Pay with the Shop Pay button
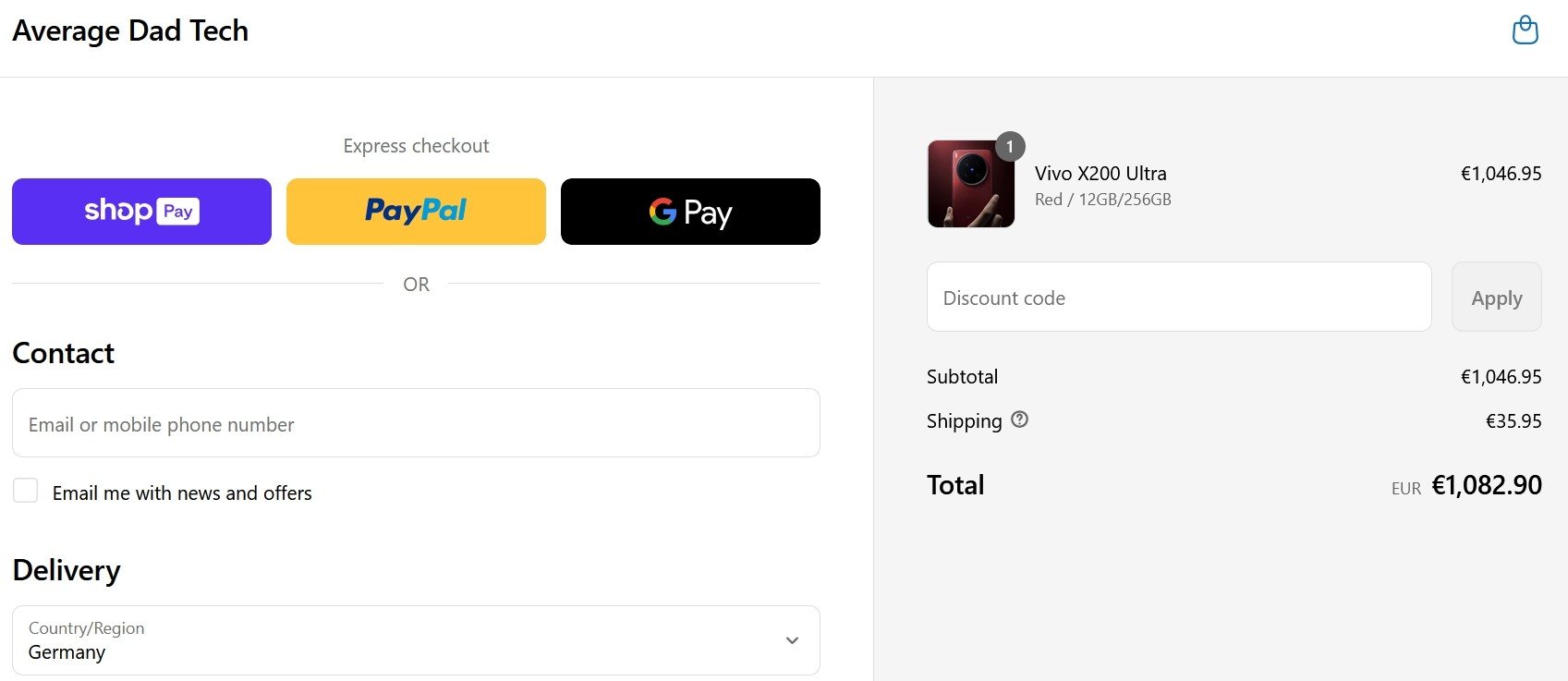Image resolution: width=1568 pixels, height=681 pixels. (x=141, y=212)
